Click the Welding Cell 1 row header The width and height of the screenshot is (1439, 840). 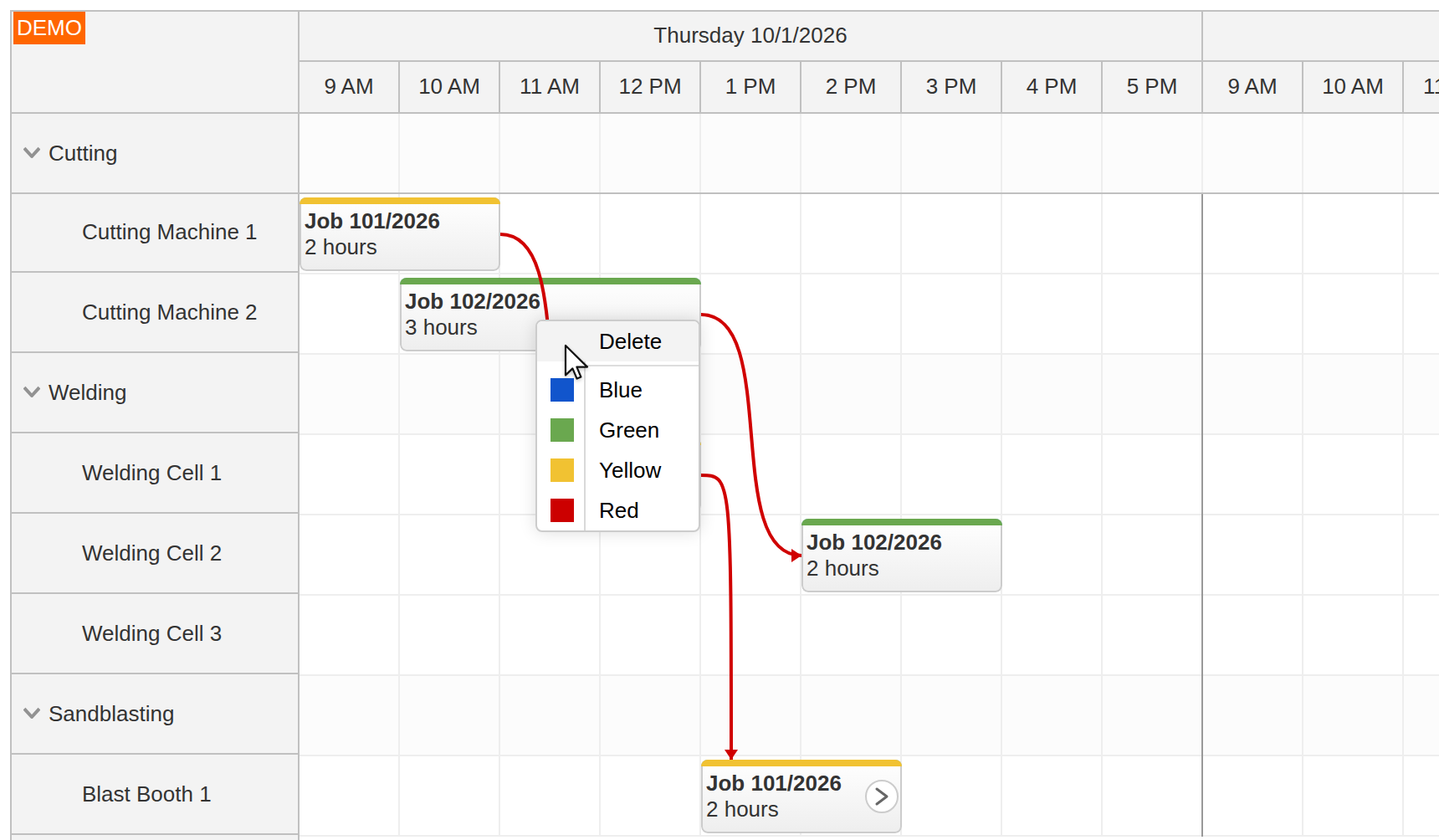click(155, 474)
